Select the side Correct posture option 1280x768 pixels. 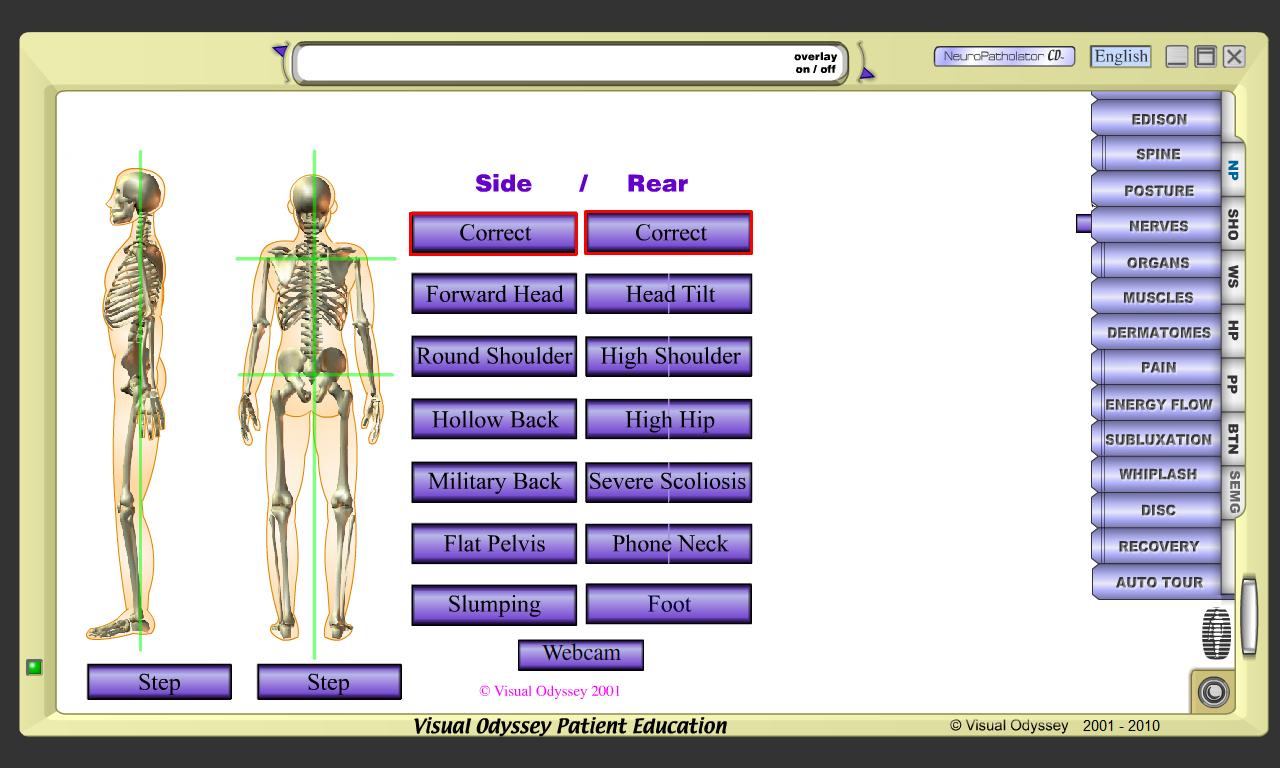pyautogui.click(x=494, y=233)
